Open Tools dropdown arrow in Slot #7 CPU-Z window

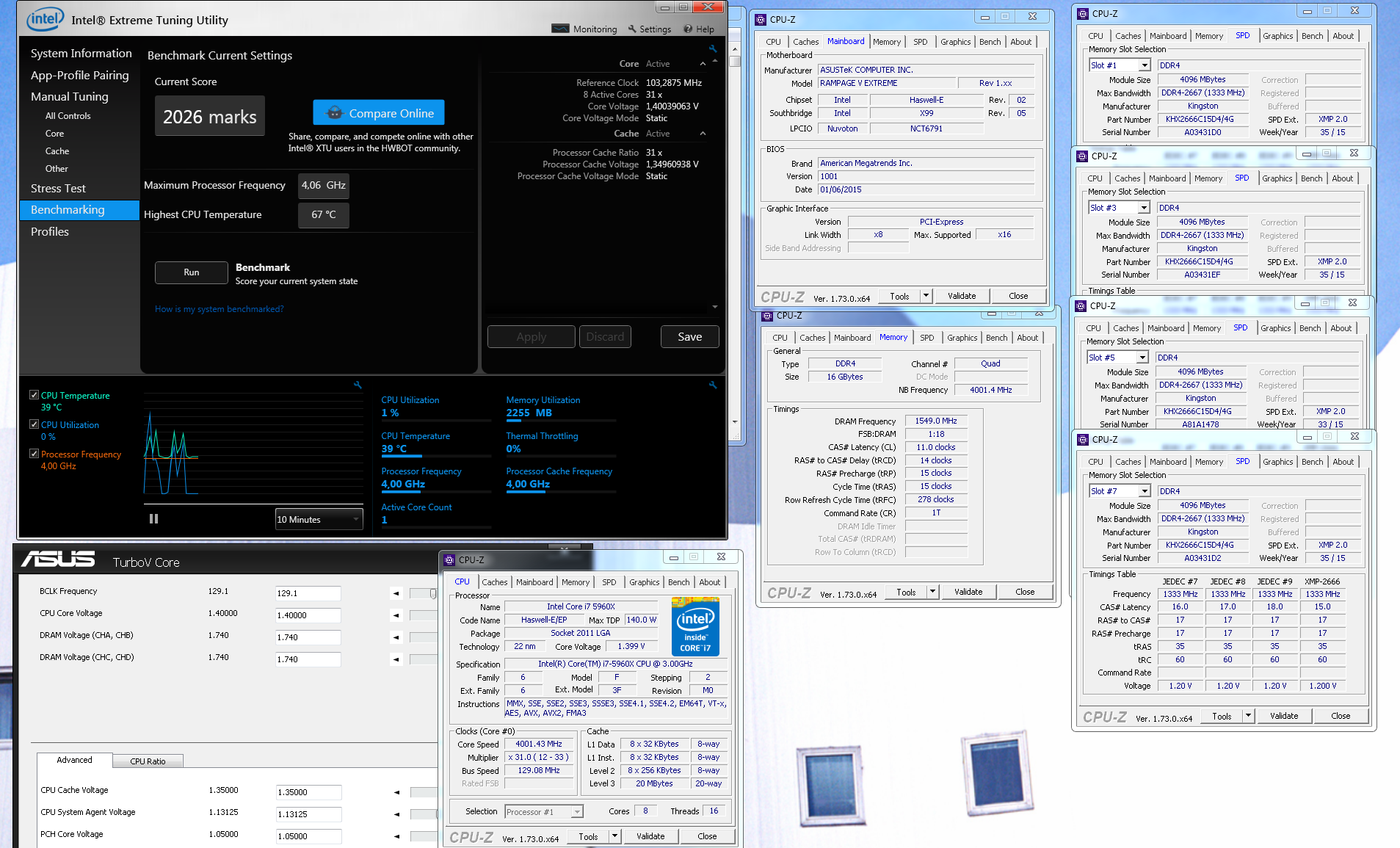click(1248, 716)
